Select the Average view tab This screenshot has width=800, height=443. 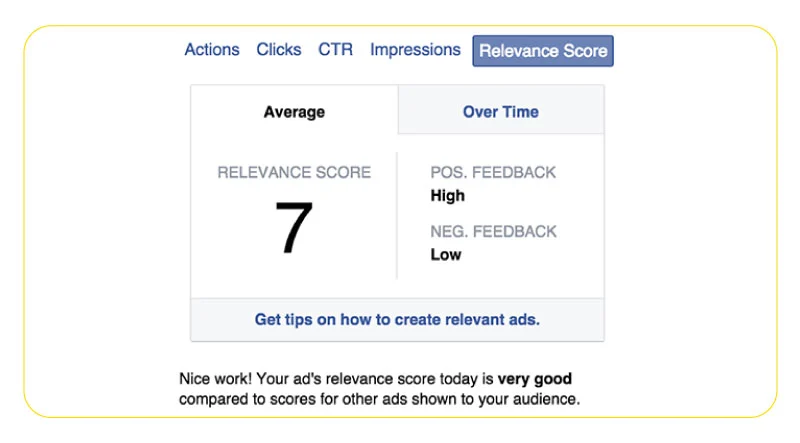click(x=294, y=111)
